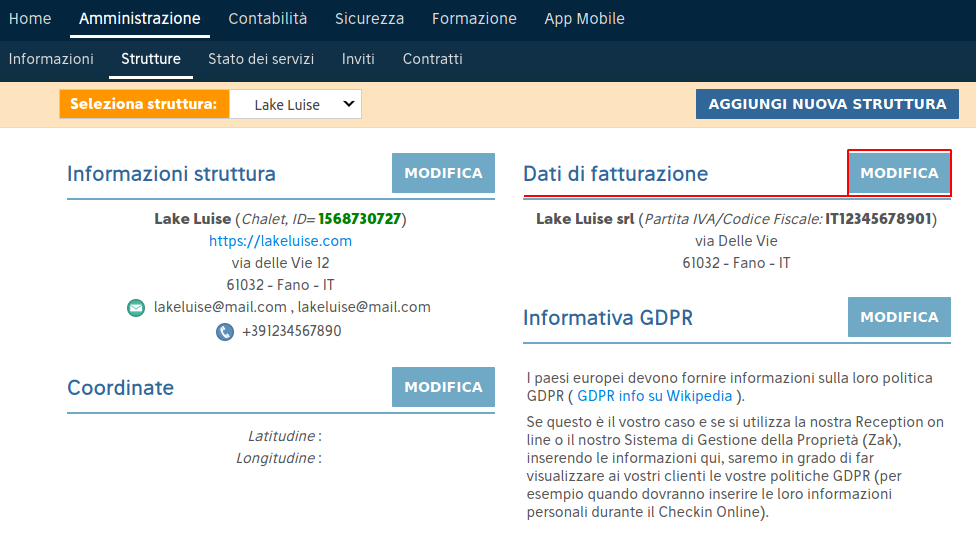976x539 pixels.
Task: Open the App Mobile menu
Action: (584, 19)
